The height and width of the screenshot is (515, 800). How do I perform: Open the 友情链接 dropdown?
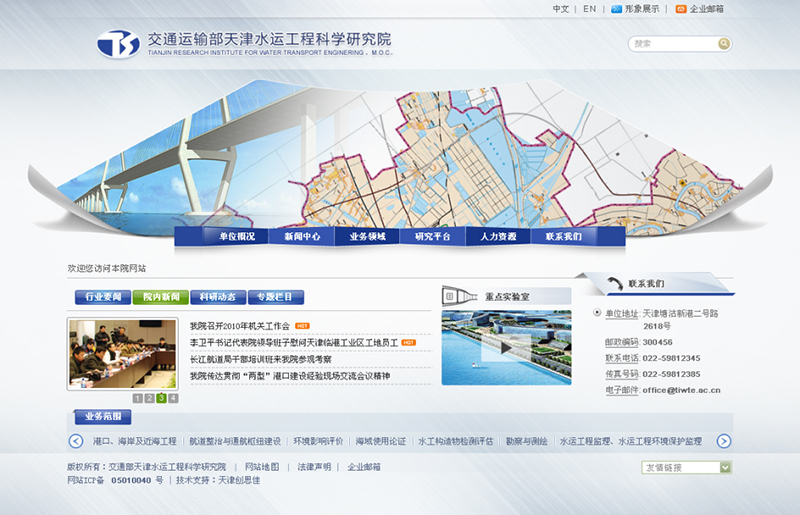click(724, 467)
